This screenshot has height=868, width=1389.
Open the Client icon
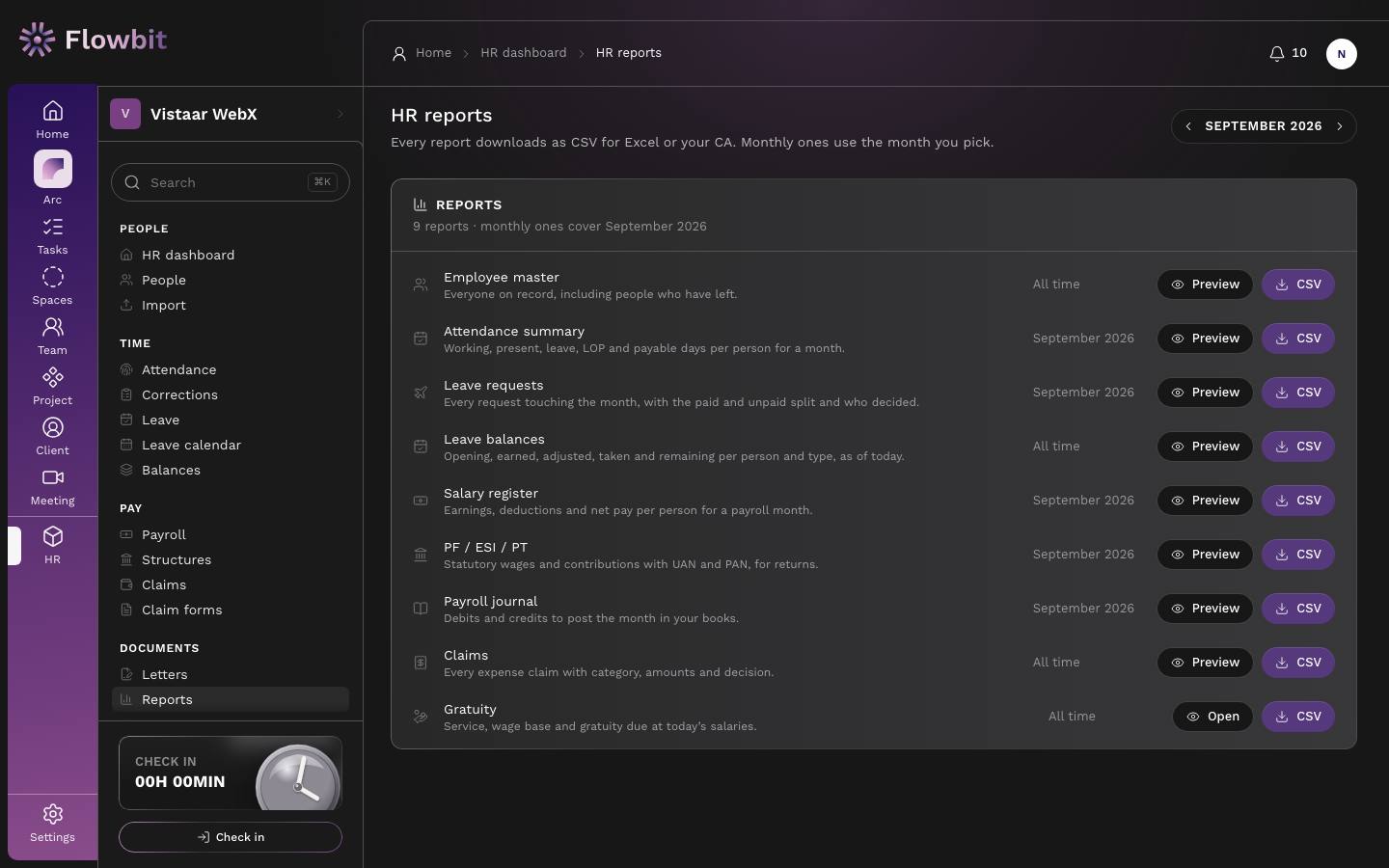tap(52, 427)
